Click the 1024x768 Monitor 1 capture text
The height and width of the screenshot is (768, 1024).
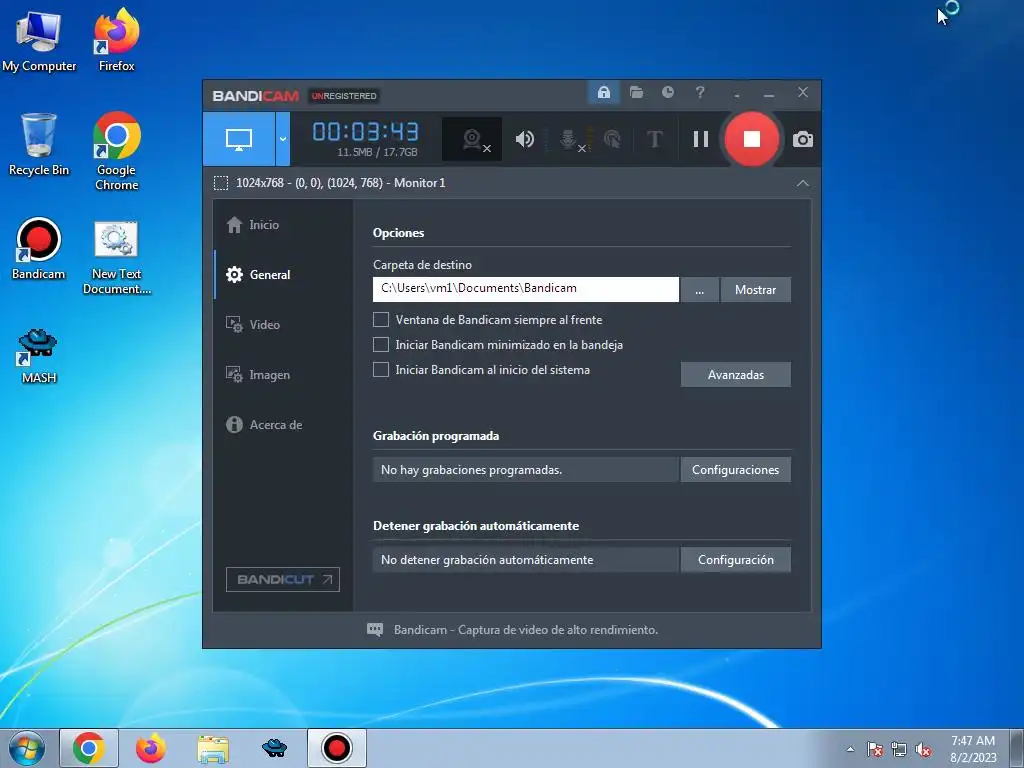tap(340, 183)
